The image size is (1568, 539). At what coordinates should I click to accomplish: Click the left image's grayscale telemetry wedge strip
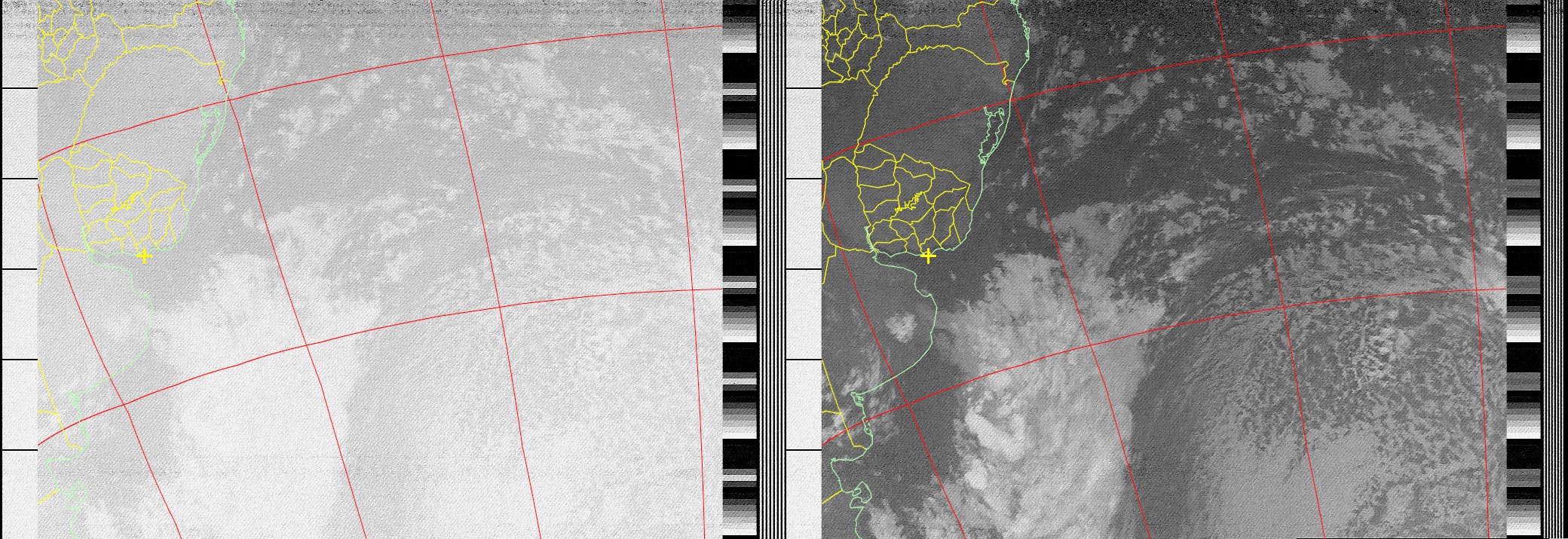click(x=740, y=271)
